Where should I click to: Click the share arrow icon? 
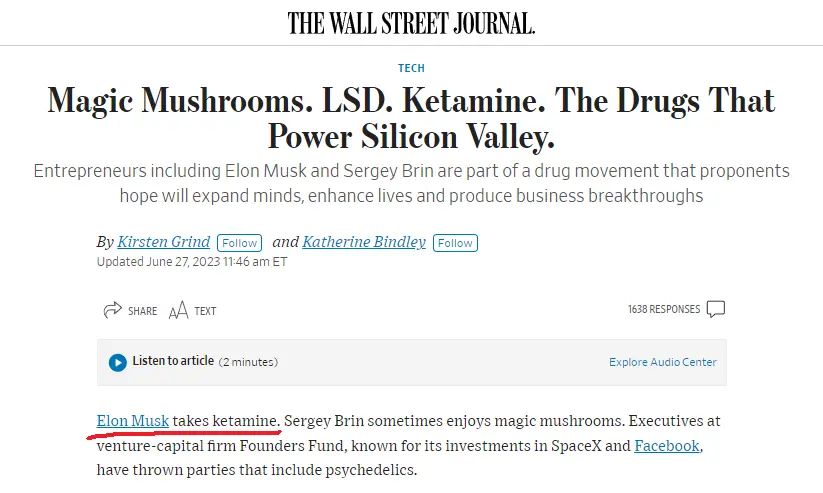coord(112,310)
